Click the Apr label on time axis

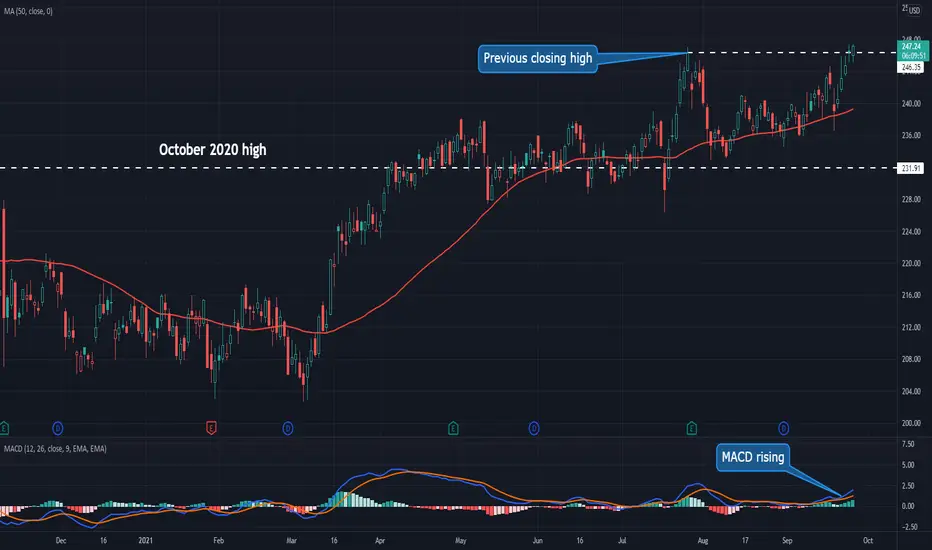tap(380, 540)
